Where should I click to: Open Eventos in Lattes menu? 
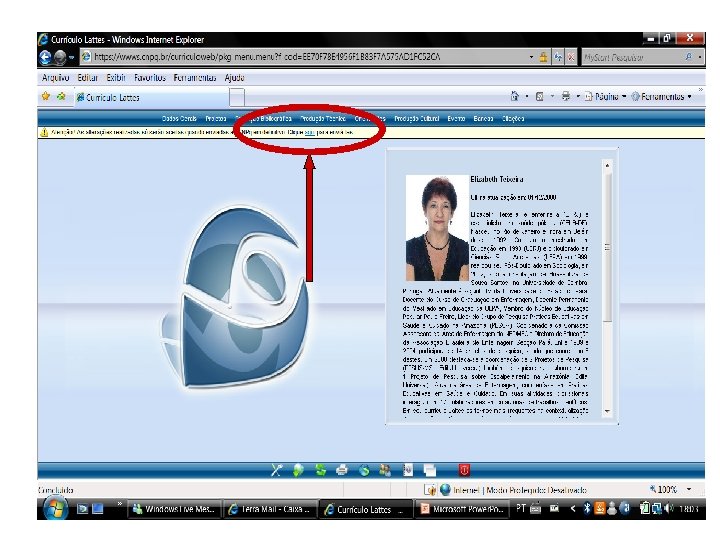tap(456, 118)
